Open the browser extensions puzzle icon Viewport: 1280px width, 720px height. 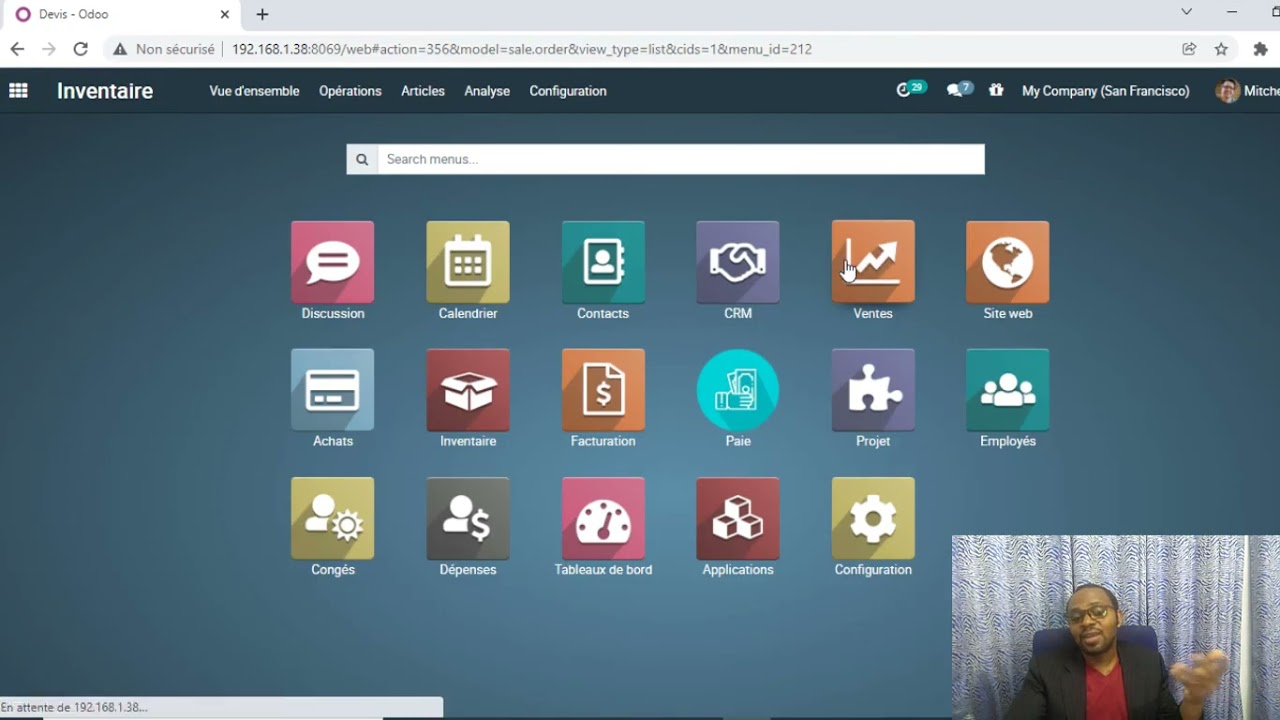[x=1261, y=49]
